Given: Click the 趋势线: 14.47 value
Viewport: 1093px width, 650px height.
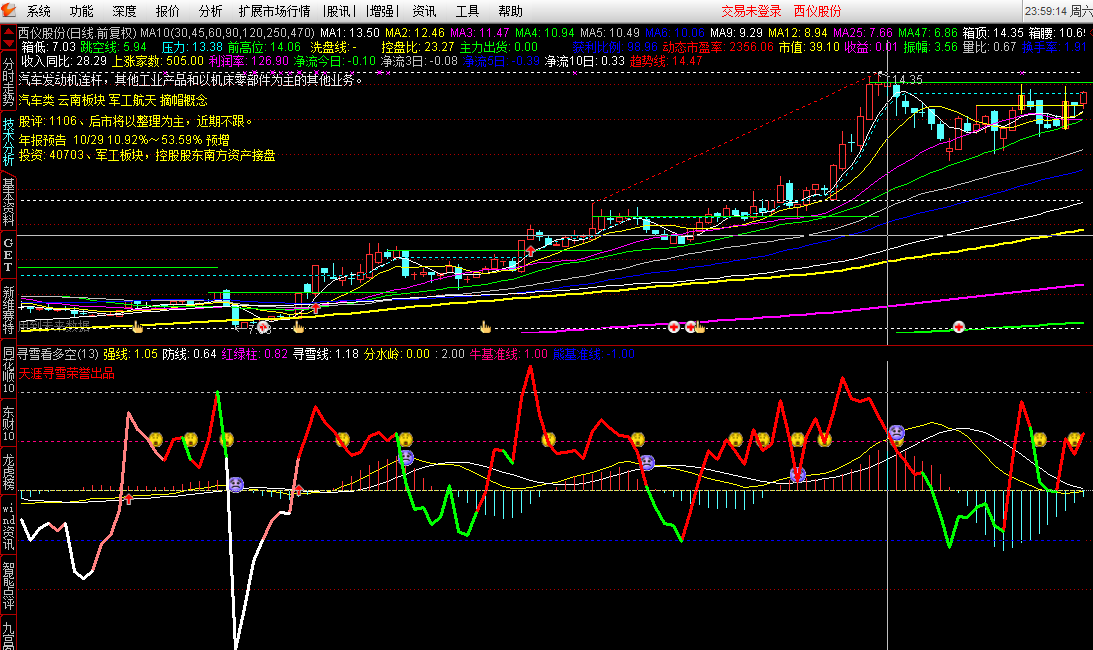Looking at the screenshot, I should coord(666,61).
